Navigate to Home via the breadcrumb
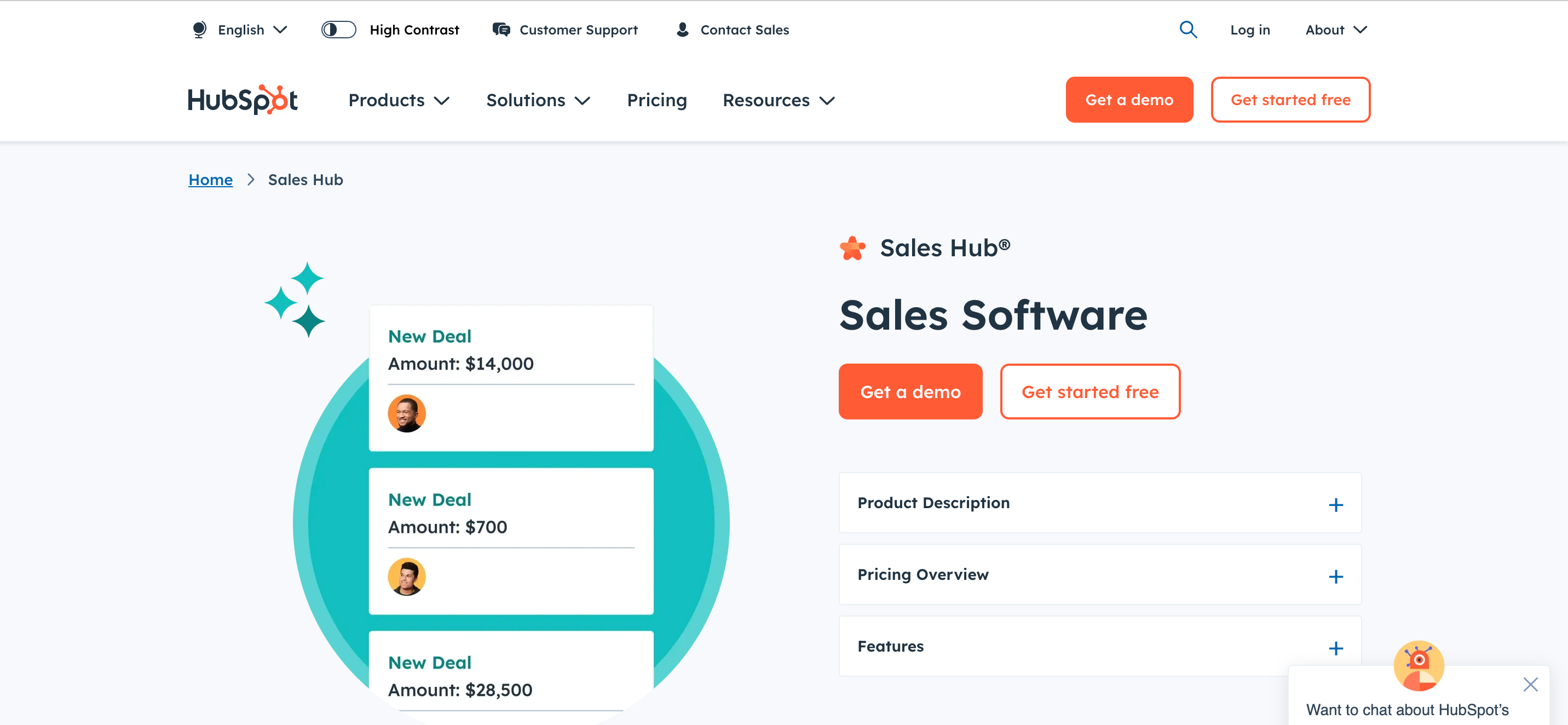This screenshot has width=1568, height=725. [210, 179]
